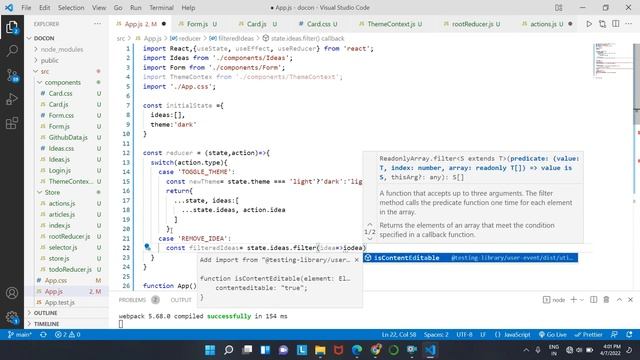The width and height of the screenshot is (640, 360).
Task: Click the main branch indicator in status bar
Action: click(20, 334)
